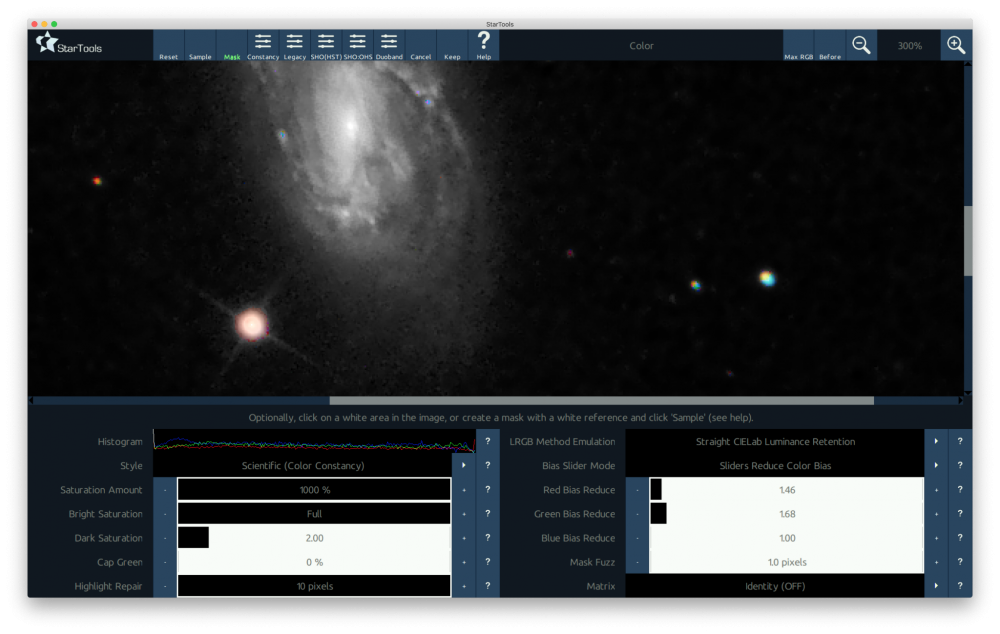Open help for Red Bias Reduce

pos(960,490)
